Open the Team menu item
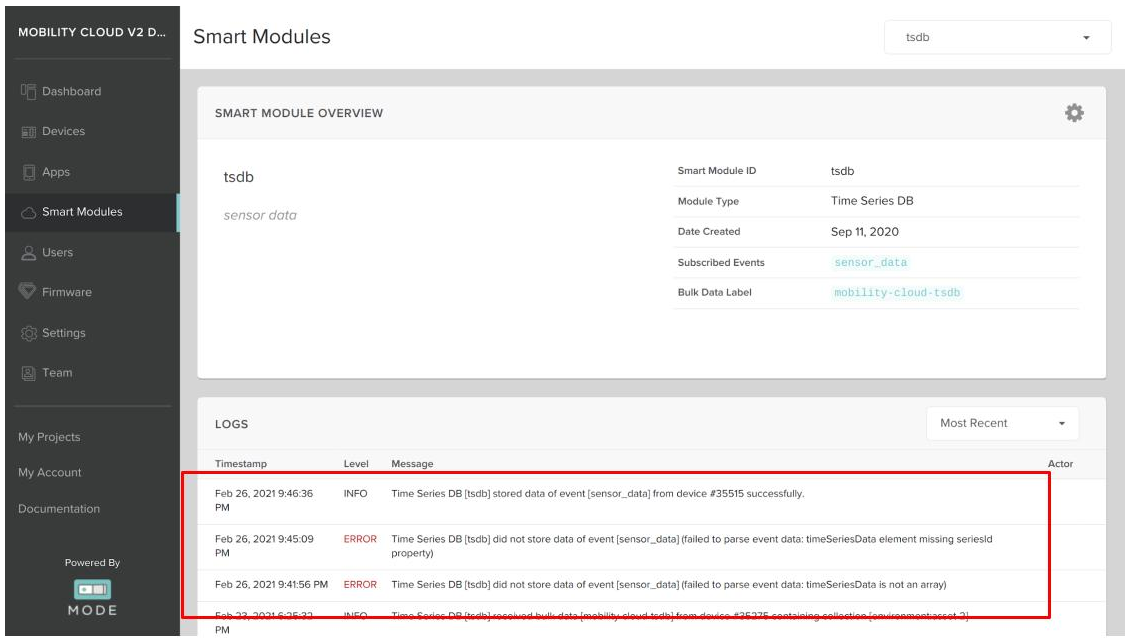Viewport: 1132px width, 644px height. click(x=57, y=373)
